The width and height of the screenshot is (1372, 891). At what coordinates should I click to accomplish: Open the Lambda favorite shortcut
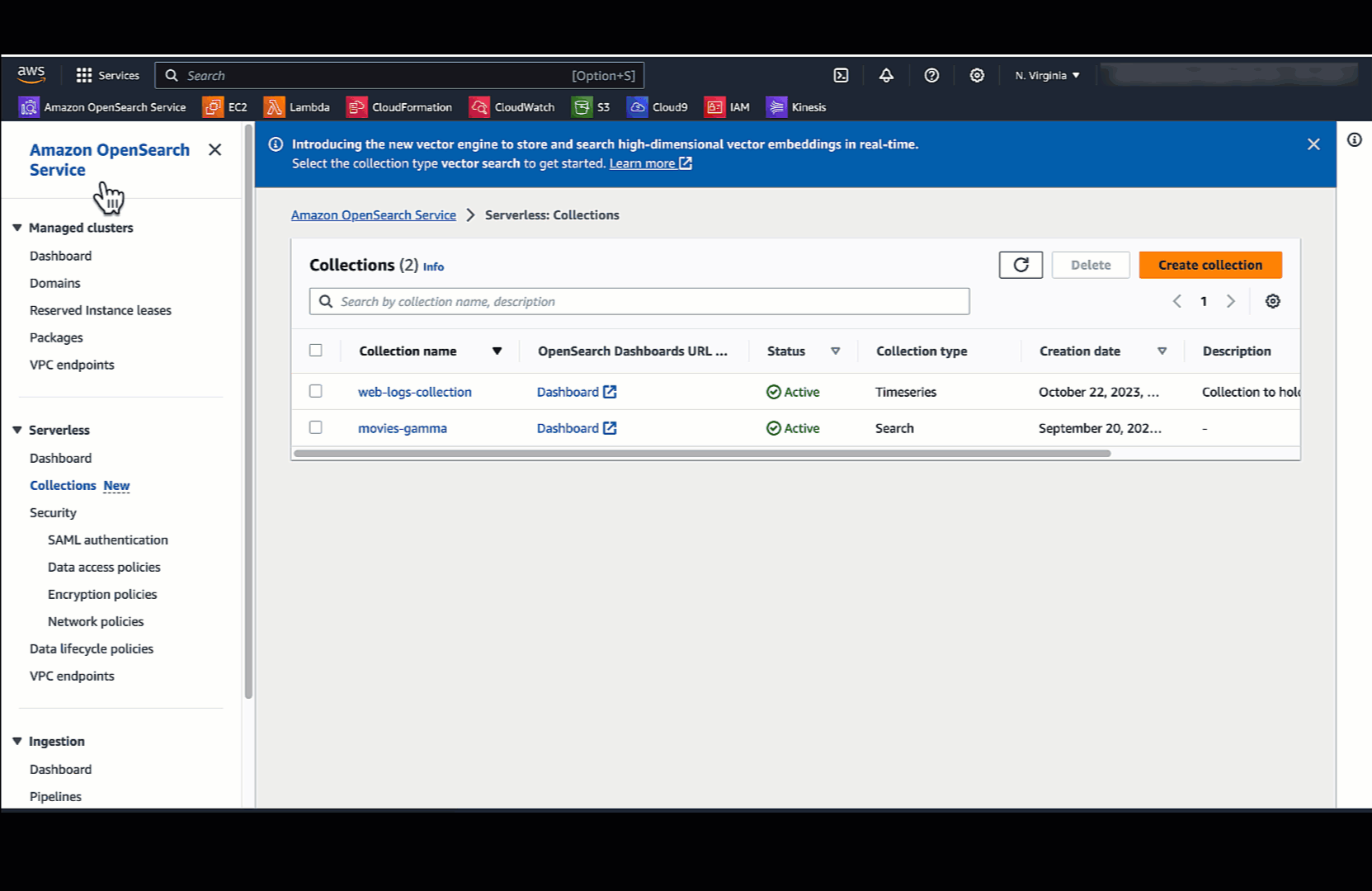(x=297, y=107)
